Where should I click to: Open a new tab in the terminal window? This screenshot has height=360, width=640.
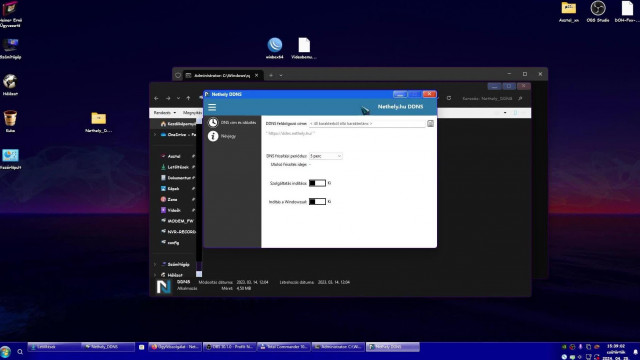(x=271, y=76)
